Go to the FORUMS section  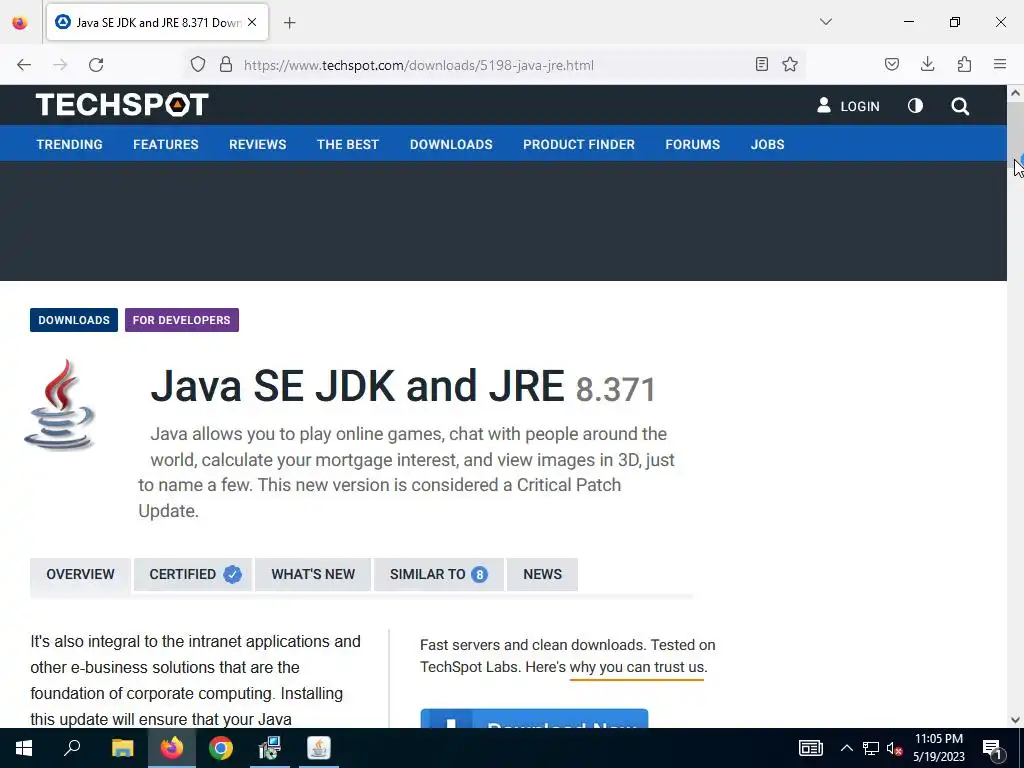[692, 144]
